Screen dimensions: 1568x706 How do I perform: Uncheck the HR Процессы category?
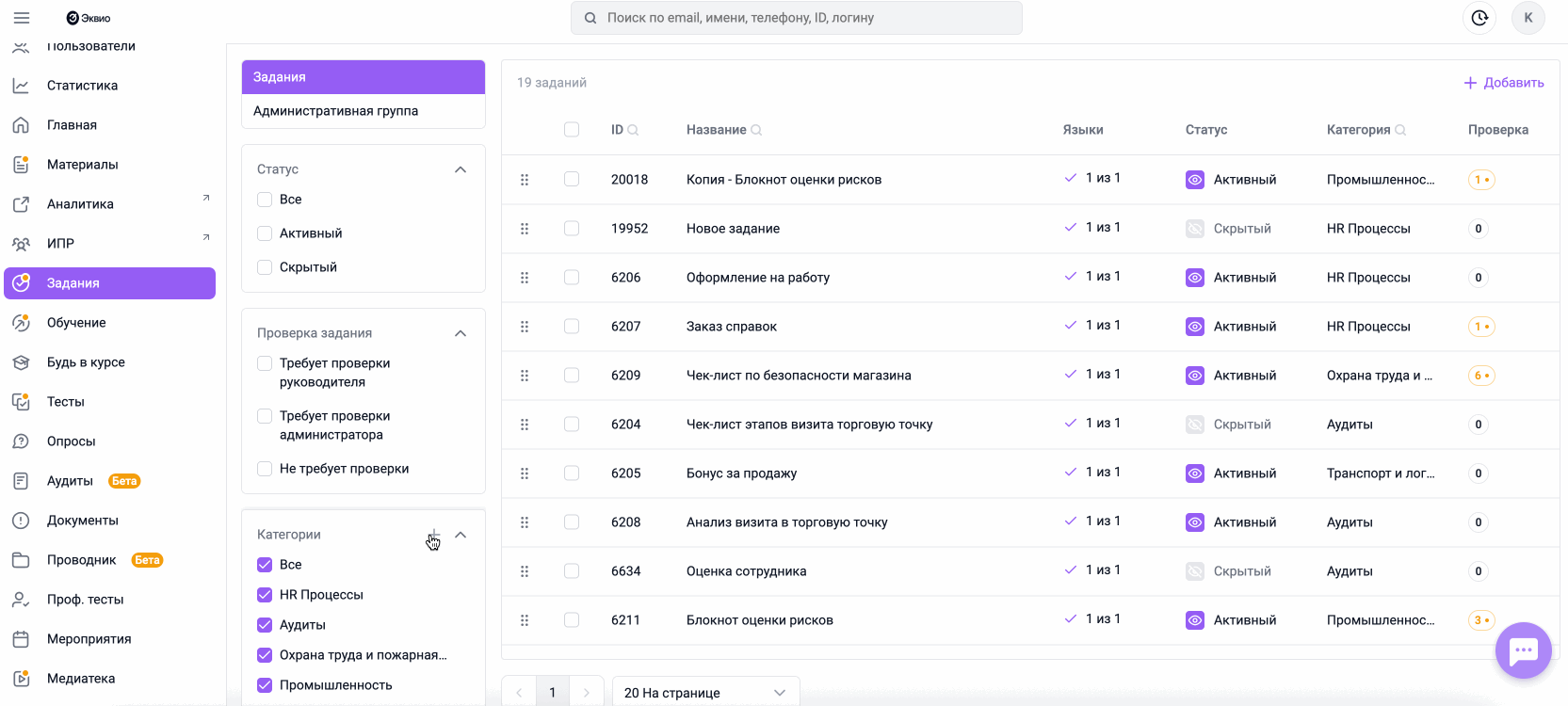[265, 595]
